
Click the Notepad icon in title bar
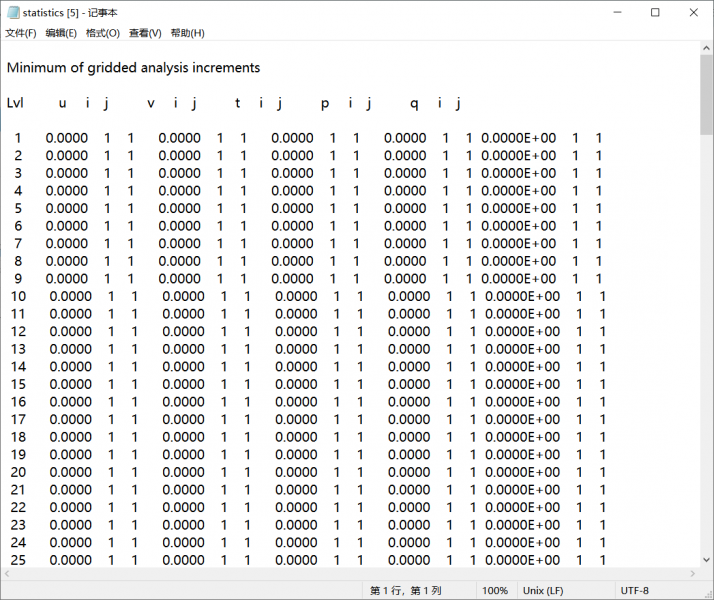13,12
